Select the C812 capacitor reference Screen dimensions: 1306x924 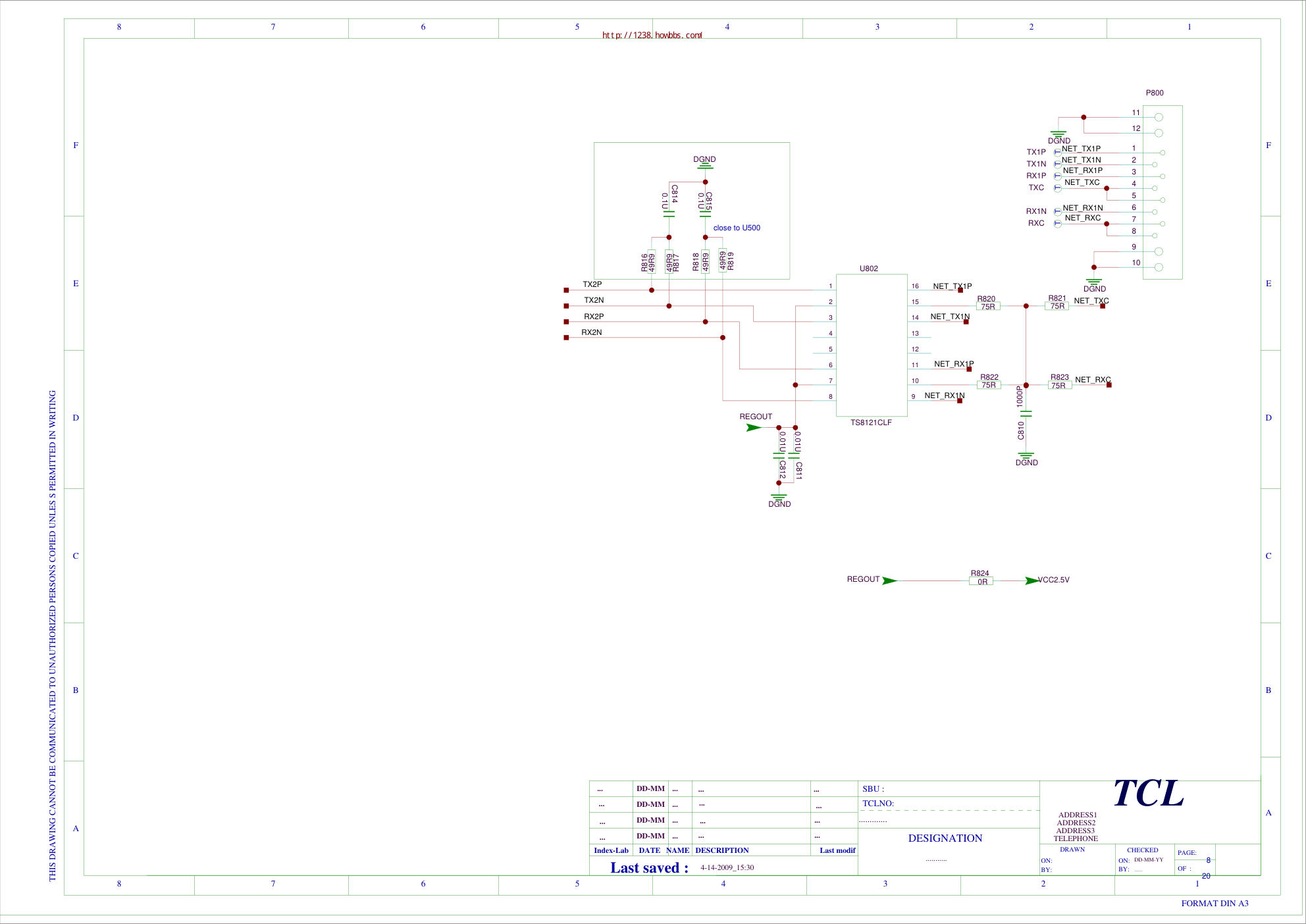[783, 469]
